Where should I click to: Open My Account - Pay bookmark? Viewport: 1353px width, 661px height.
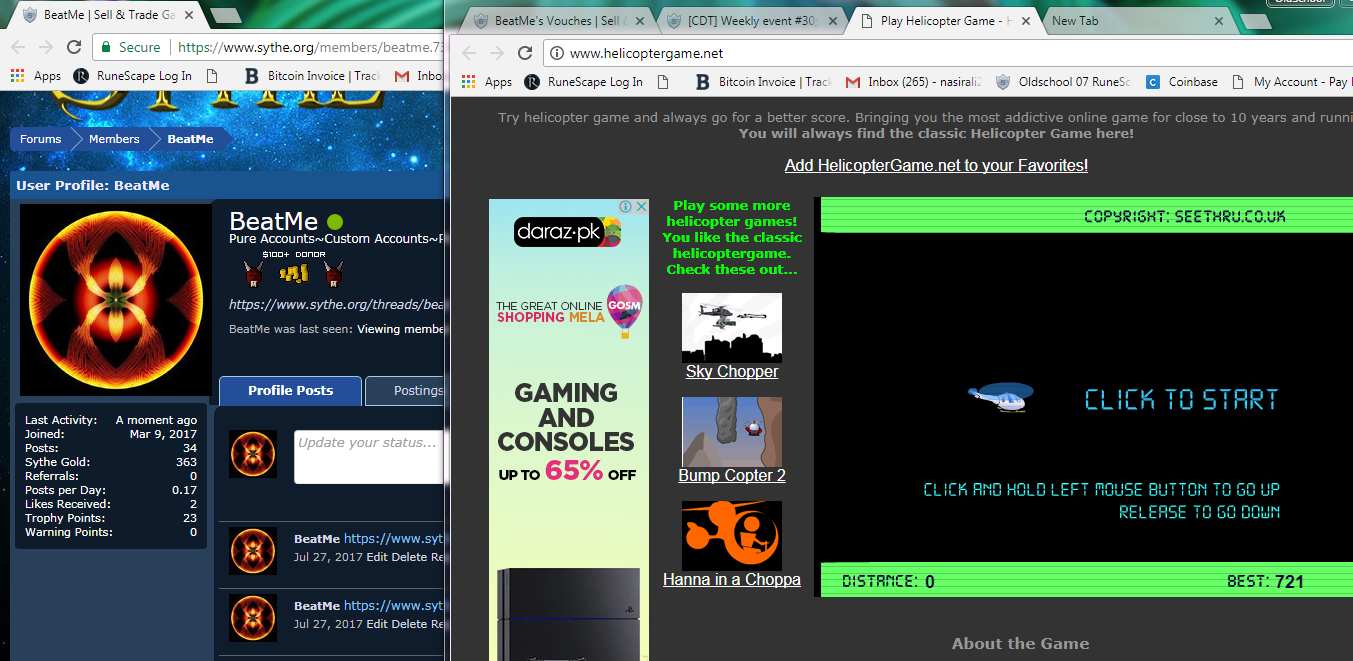click(1291, 82)
